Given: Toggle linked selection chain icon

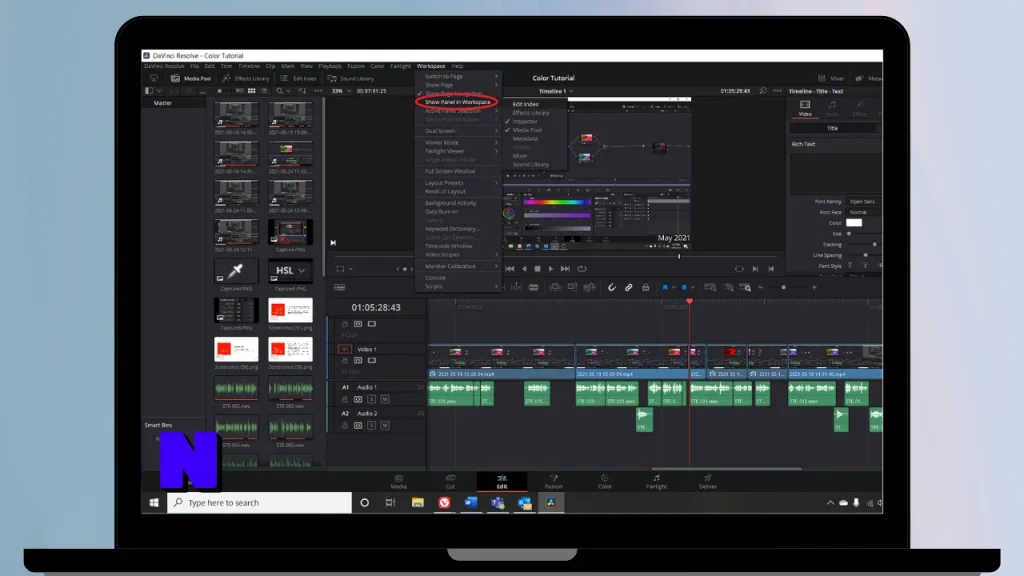Looking at the screenshot, I should tap(628, 287).
